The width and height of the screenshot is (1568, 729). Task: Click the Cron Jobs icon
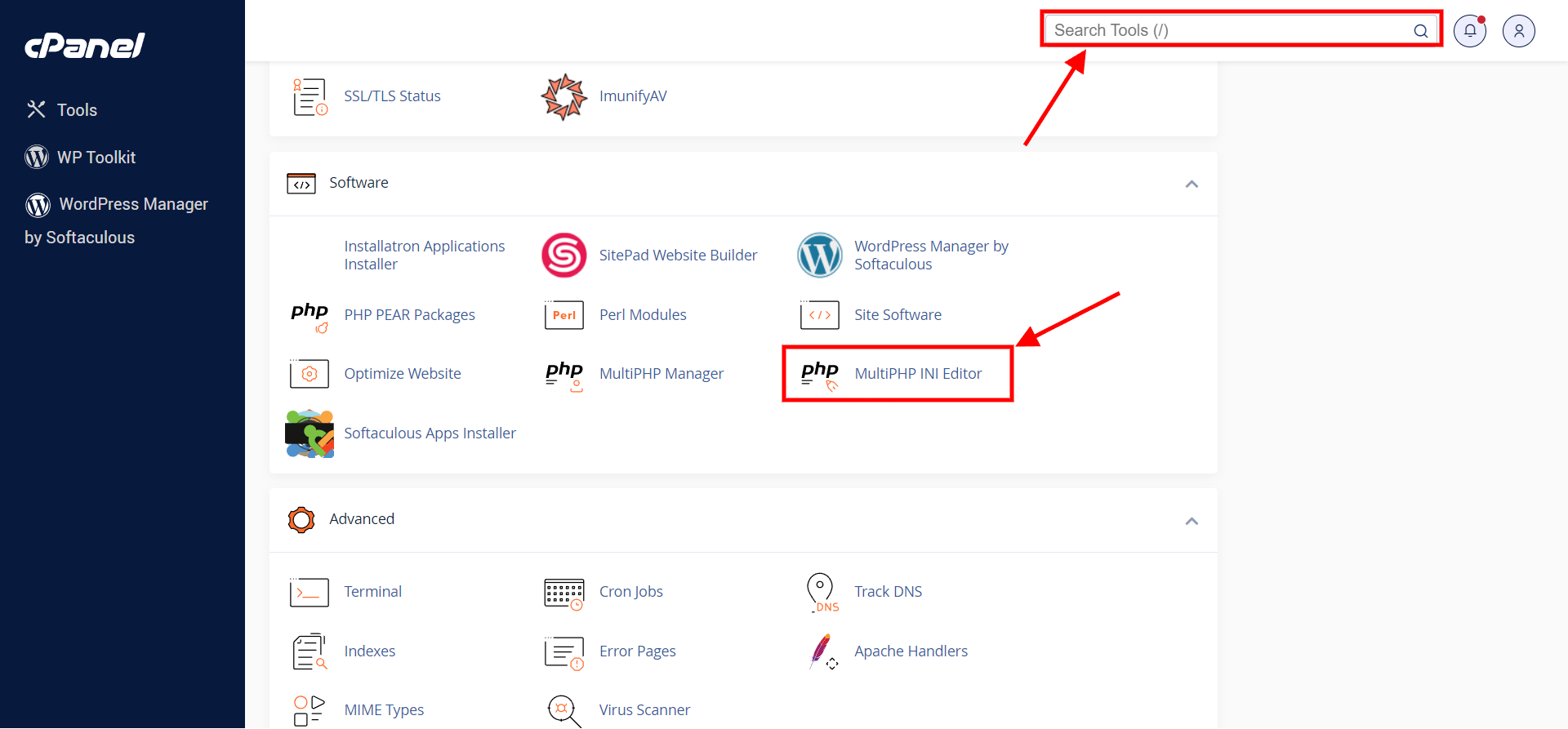[564, 594]
